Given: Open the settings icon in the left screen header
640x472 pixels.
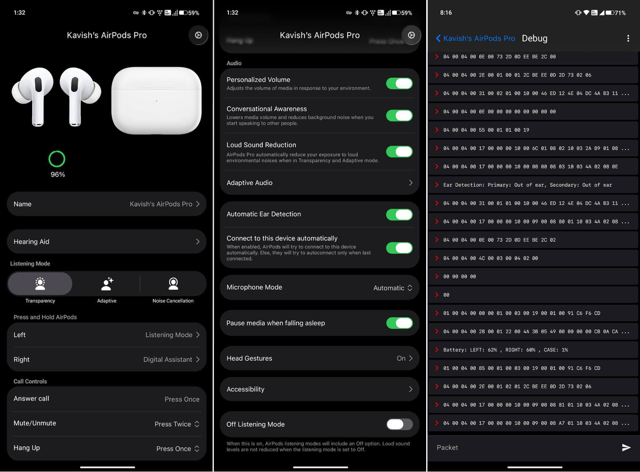Looking at the screenshot, I should point(198,36).
